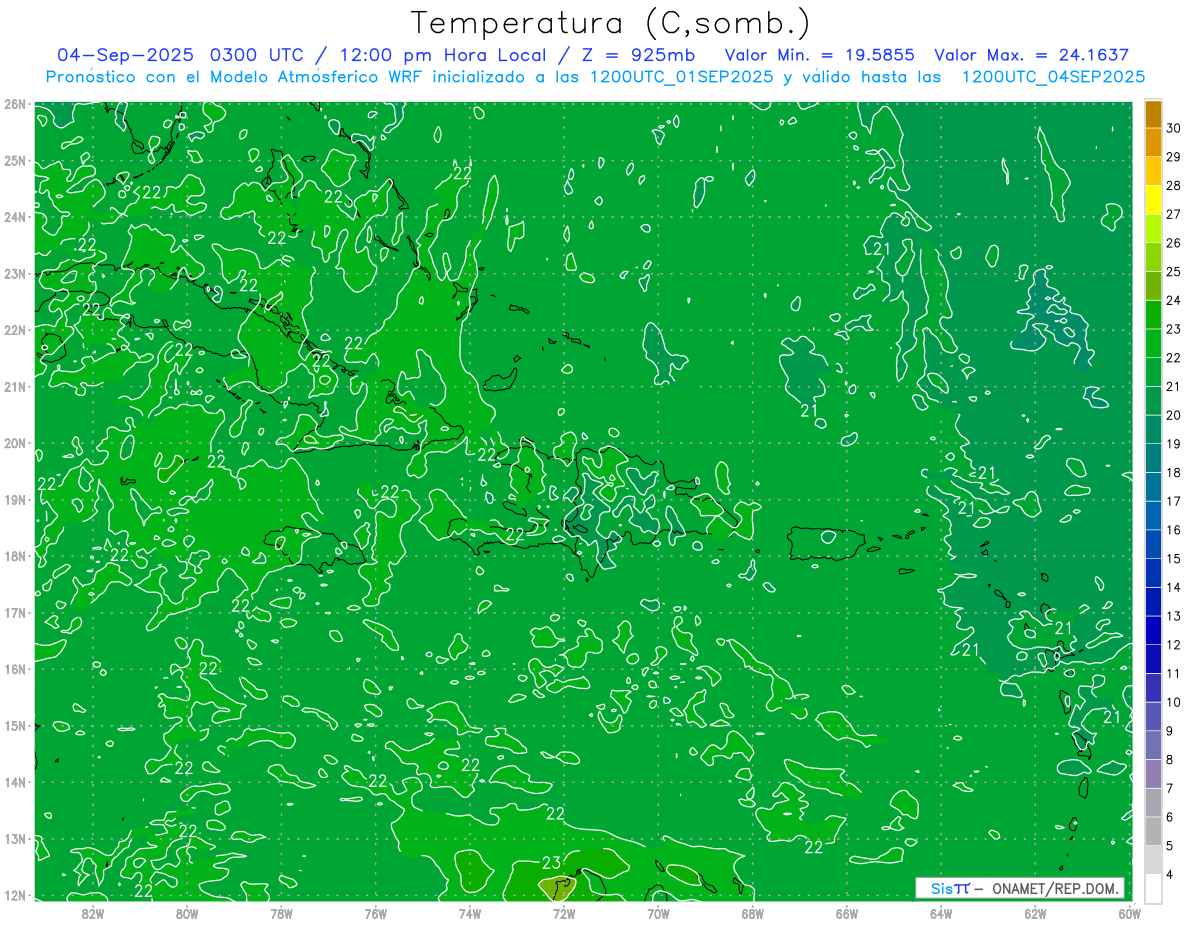Click the '14N' latitude label
This screenshot has height=927, width=1200.
pyautogui.click(x=15, y=782)
